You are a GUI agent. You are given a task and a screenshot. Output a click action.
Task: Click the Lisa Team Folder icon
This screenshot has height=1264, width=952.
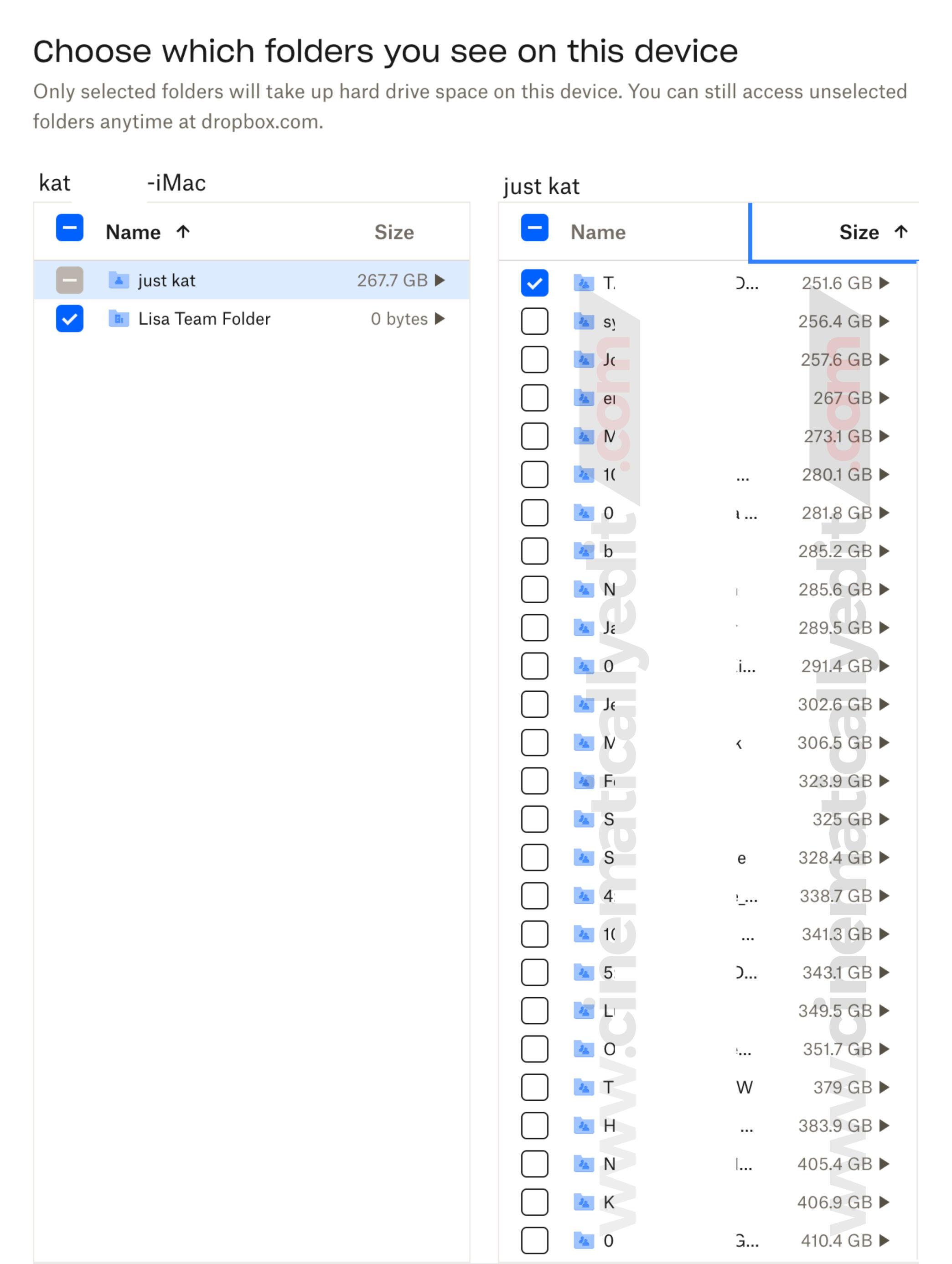[x=118, y=319]
